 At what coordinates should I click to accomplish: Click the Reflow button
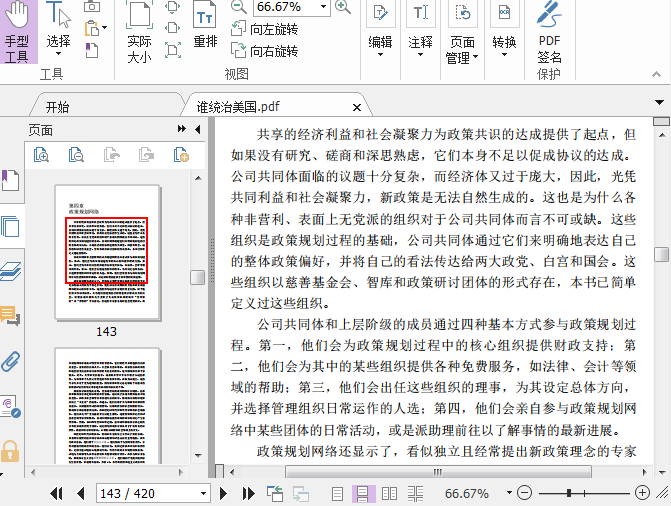pos(205,25)
